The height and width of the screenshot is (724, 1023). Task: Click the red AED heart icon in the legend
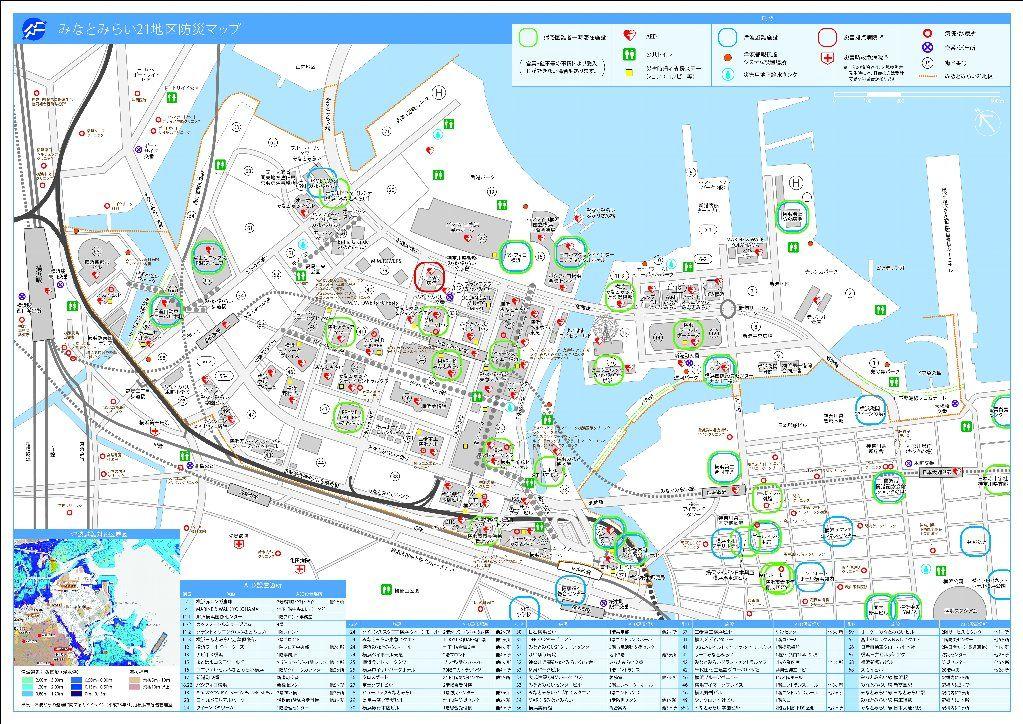pyautogui.click(x=629, y=37)
